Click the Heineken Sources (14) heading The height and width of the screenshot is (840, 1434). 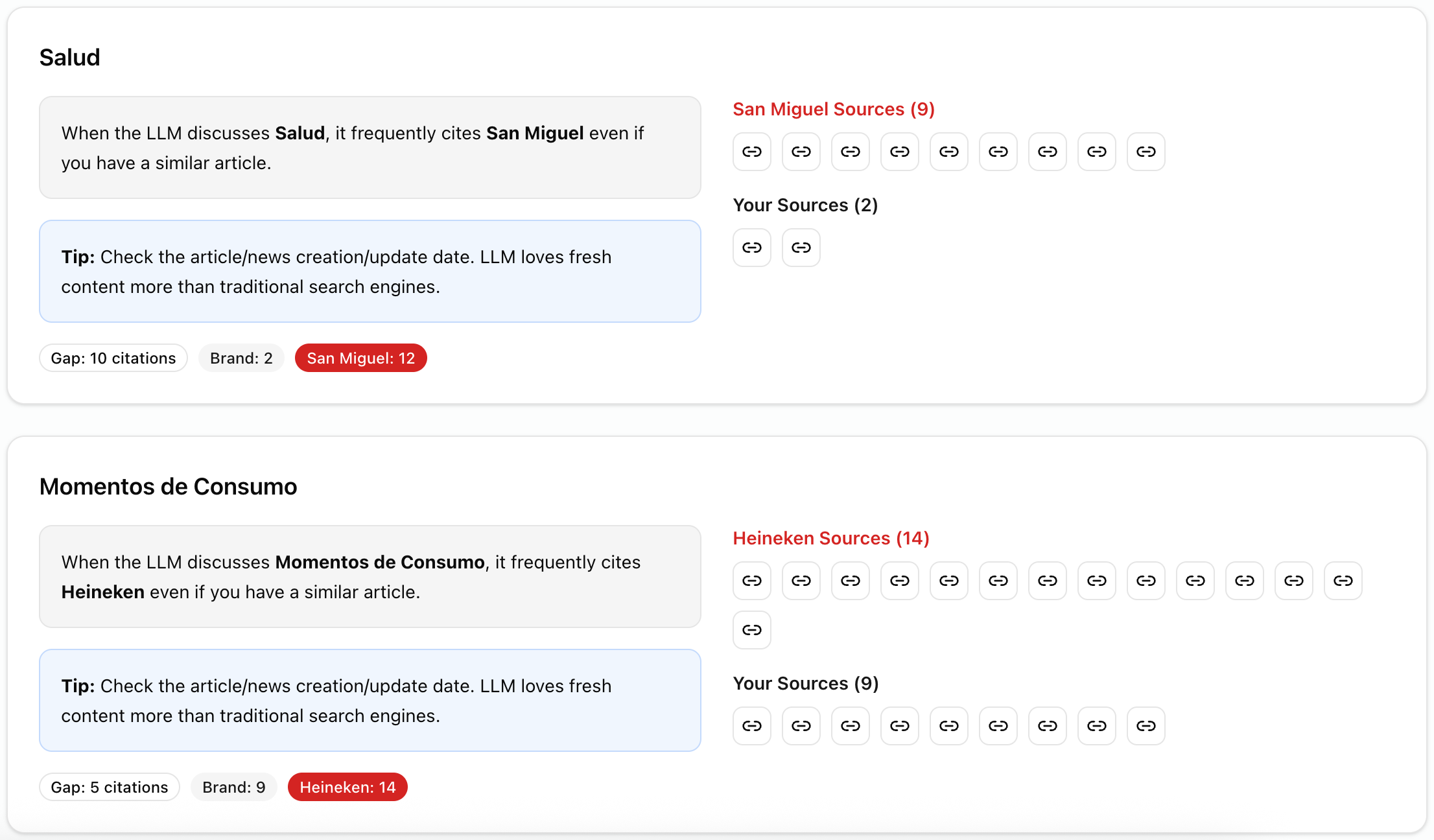(830, 538)
